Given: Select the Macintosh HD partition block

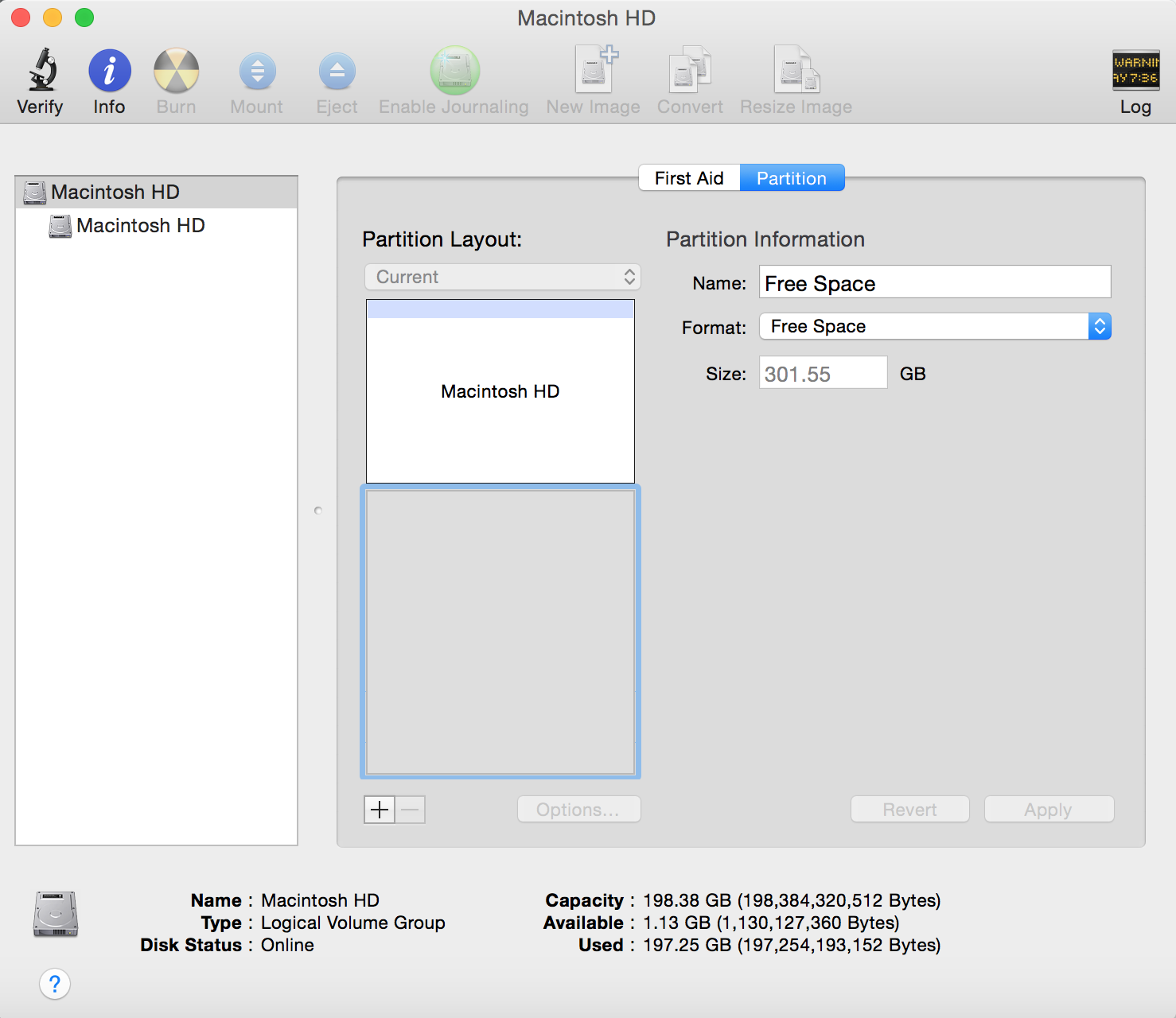Looking at the screenshot, I should 500,391.
